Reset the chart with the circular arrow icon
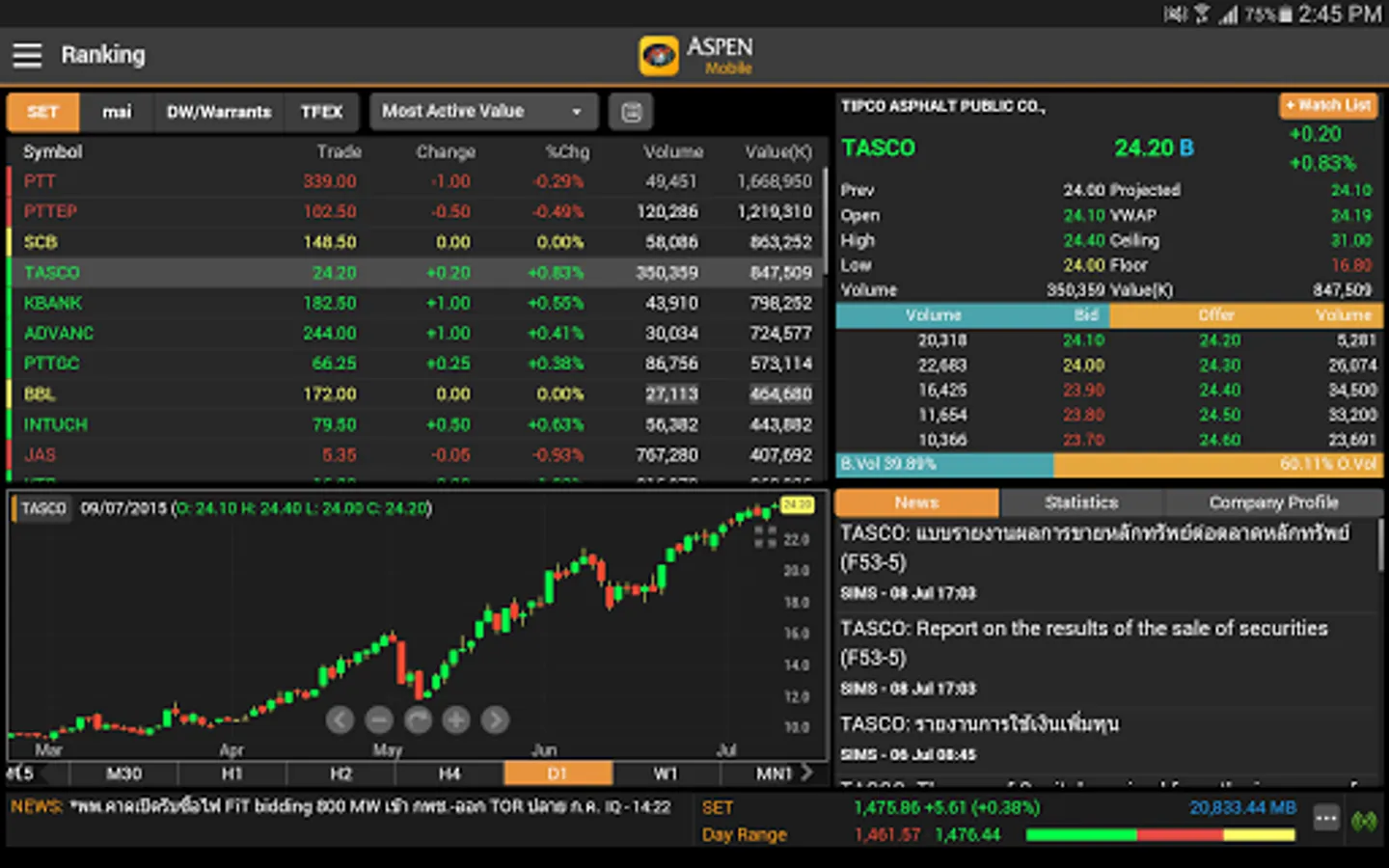The width and height of the screenshot is (1389, 868). [x=418, y=719]
